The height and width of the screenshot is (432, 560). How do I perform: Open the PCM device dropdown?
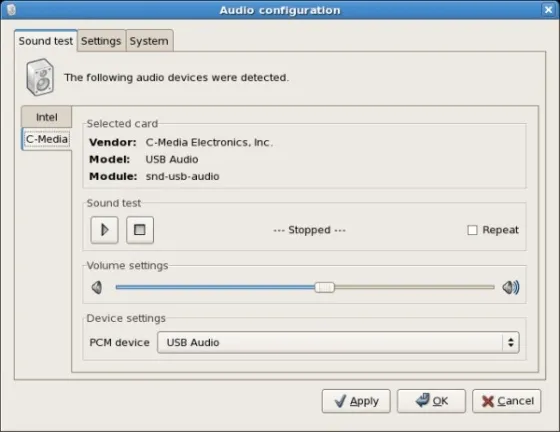click(338, 342)
